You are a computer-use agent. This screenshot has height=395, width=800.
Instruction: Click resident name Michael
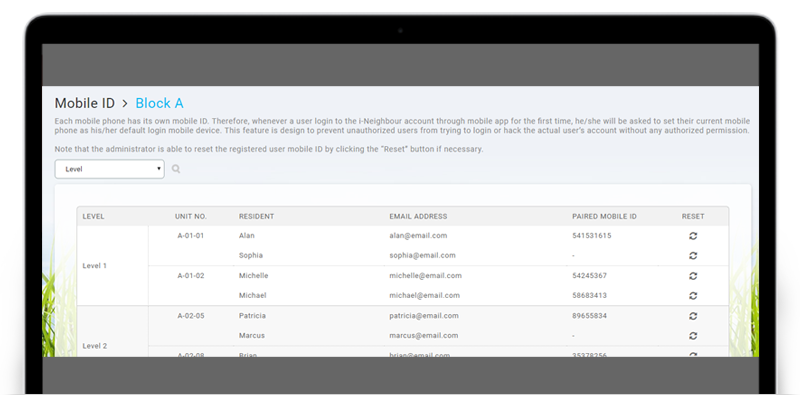coord(253,295)
